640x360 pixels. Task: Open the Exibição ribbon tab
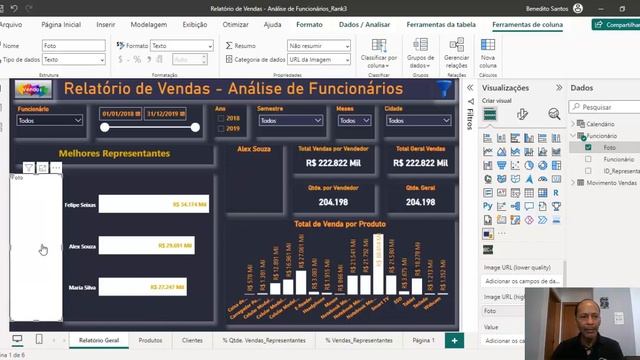195,24
